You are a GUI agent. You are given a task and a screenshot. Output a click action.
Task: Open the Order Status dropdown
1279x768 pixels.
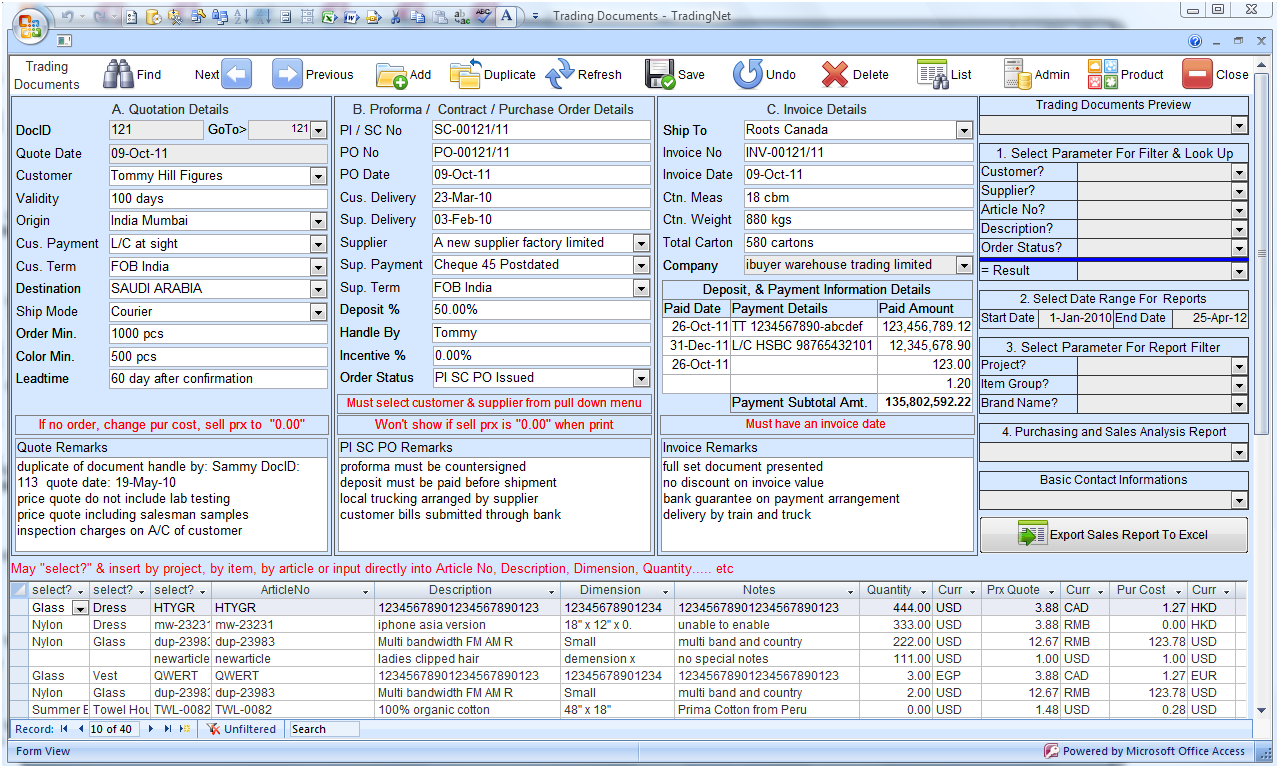coord(641,378)
